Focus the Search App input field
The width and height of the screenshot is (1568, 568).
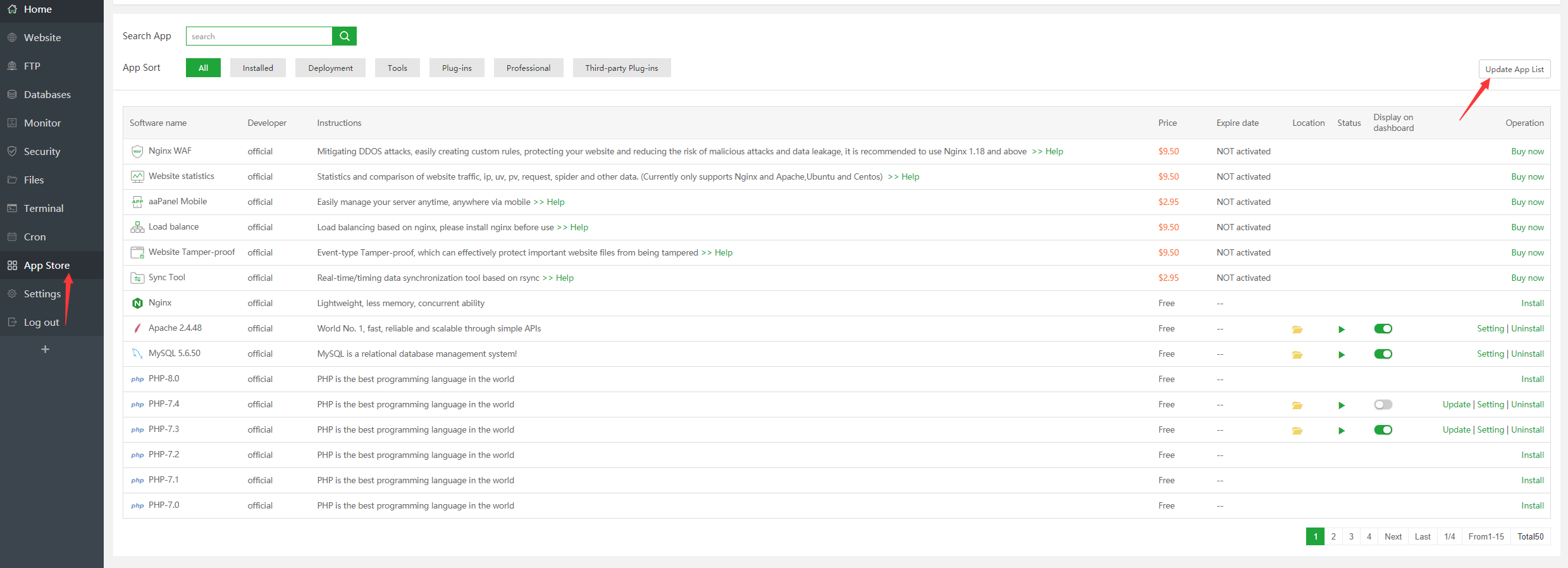(259, 36)
